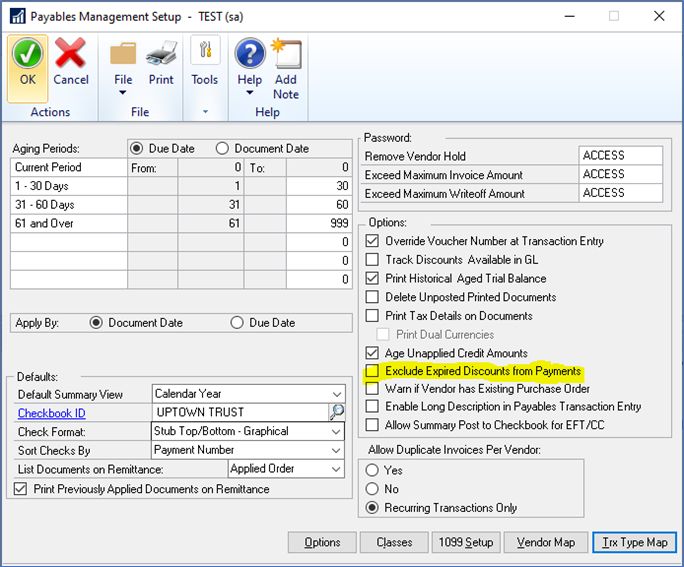Click the Checkbook ID lookup magnifier icon
Viewport: 684px width, 567px height.
pos(337,412)
